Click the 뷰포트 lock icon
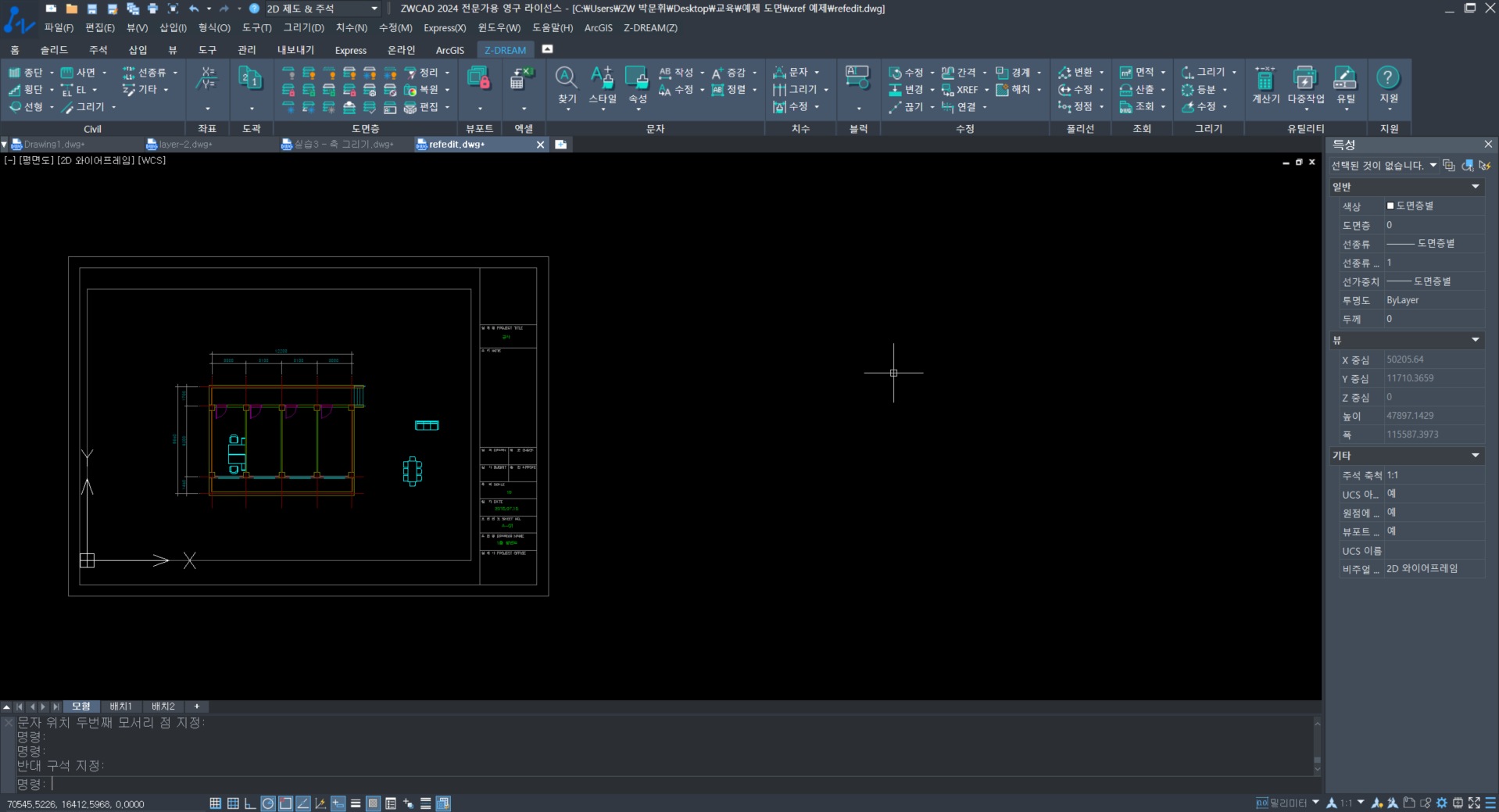 [478, 78]
